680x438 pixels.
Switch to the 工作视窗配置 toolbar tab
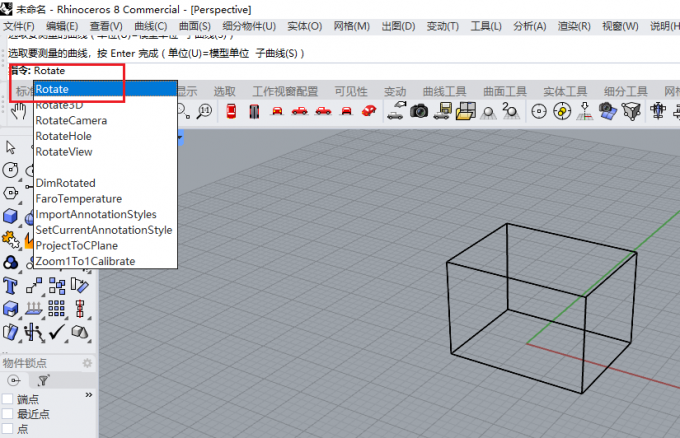285,92
